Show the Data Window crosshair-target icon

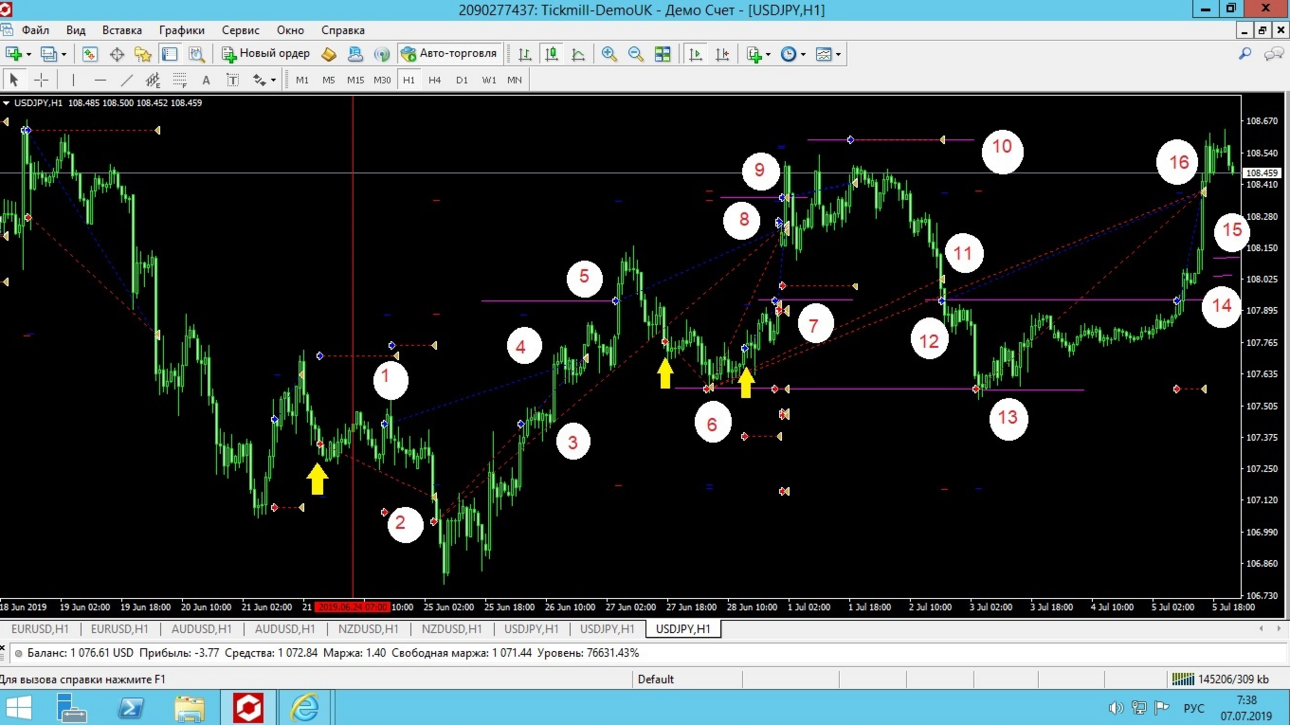click(x=117, y=54)
